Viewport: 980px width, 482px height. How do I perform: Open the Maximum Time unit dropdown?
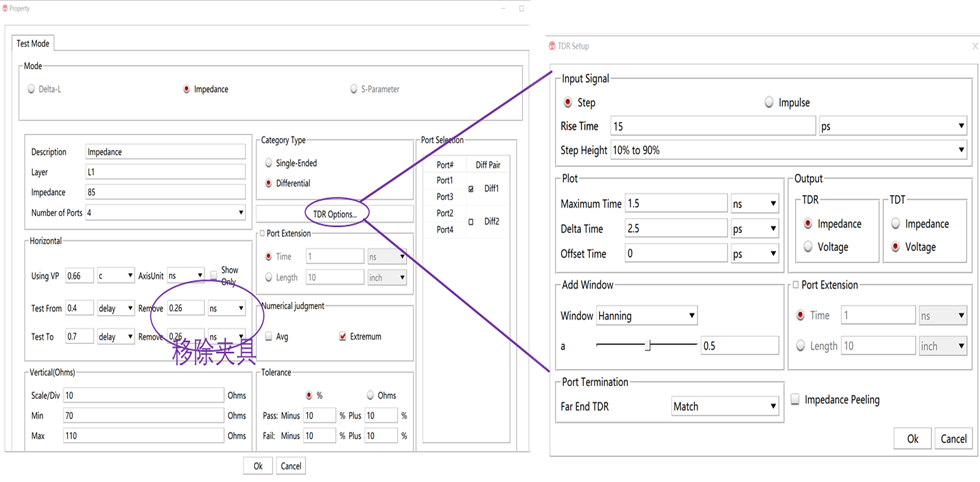(755, 204)
